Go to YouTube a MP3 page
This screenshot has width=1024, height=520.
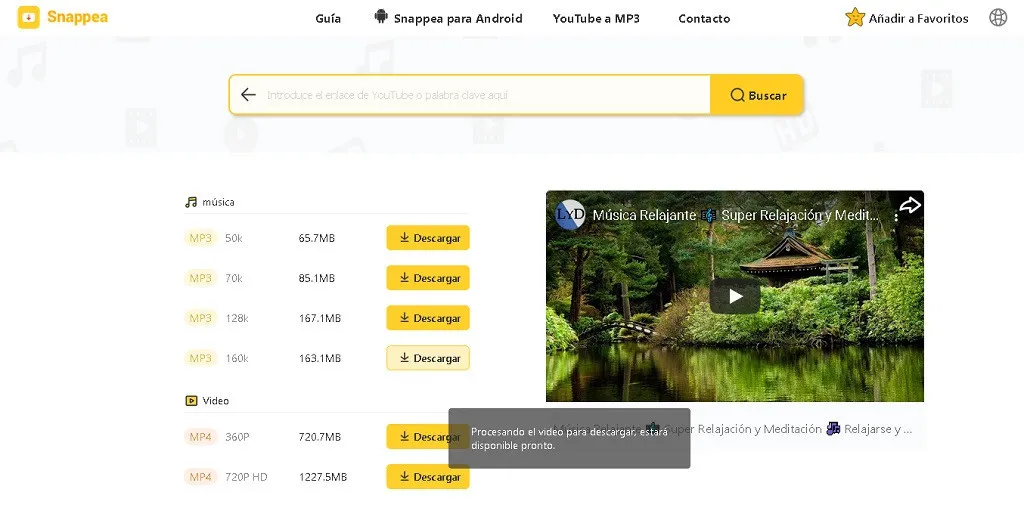tap(596, 18)
